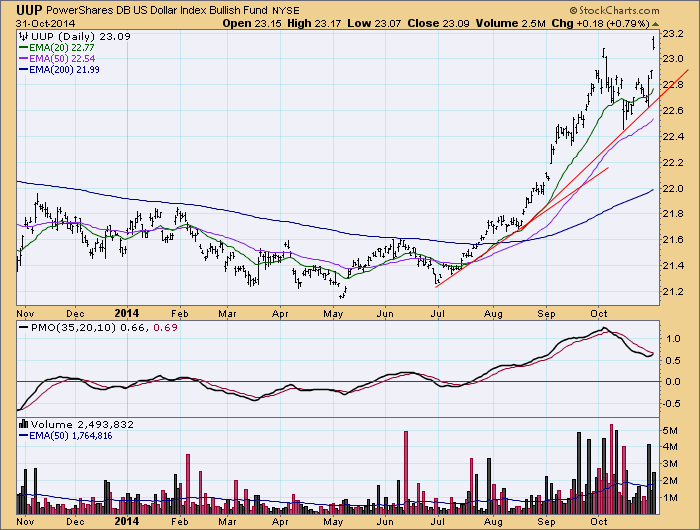Click the volume bars icon beside Volume label
The height and width of the screenshot is (530, 700).
click(x=24, y=424)
